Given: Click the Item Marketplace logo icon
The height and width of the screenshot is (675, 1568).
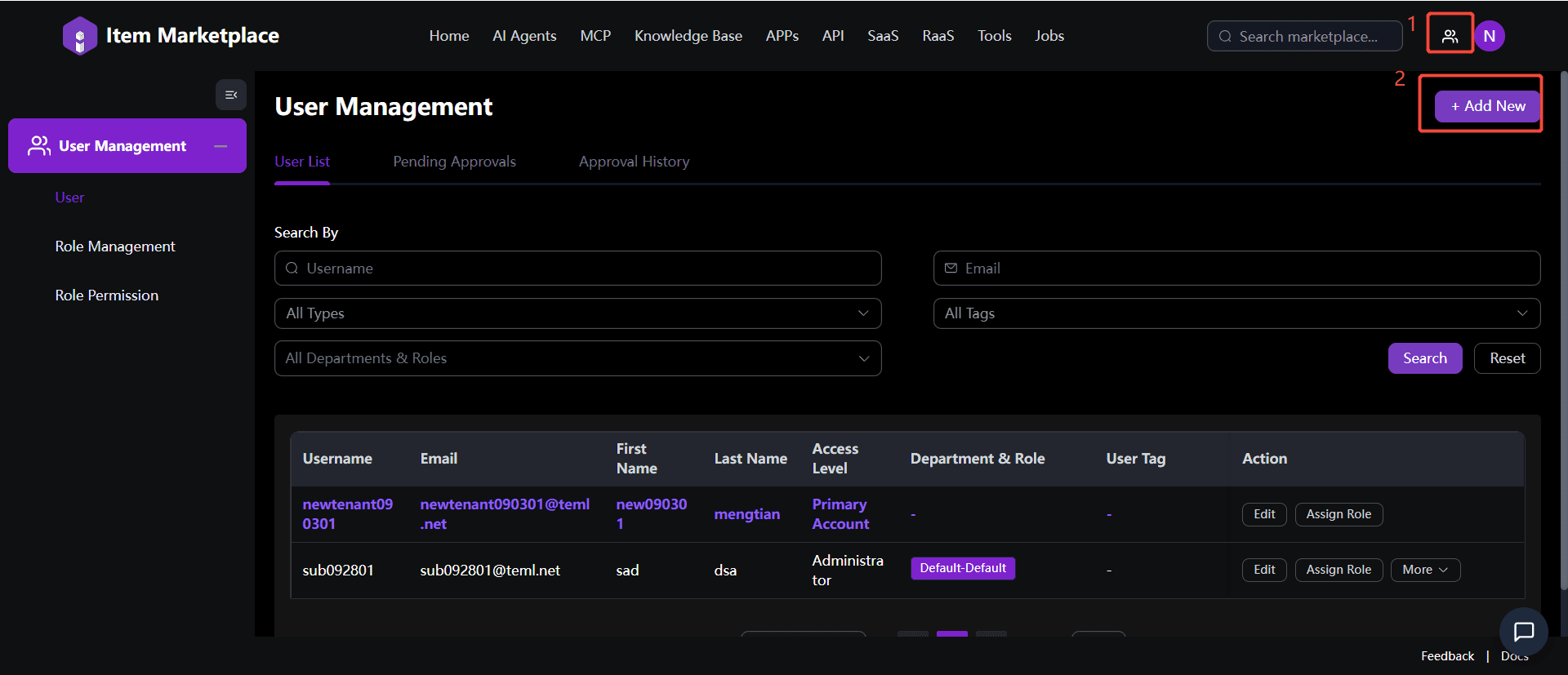Looking at the screenshot, I should [x=79, y=36].
